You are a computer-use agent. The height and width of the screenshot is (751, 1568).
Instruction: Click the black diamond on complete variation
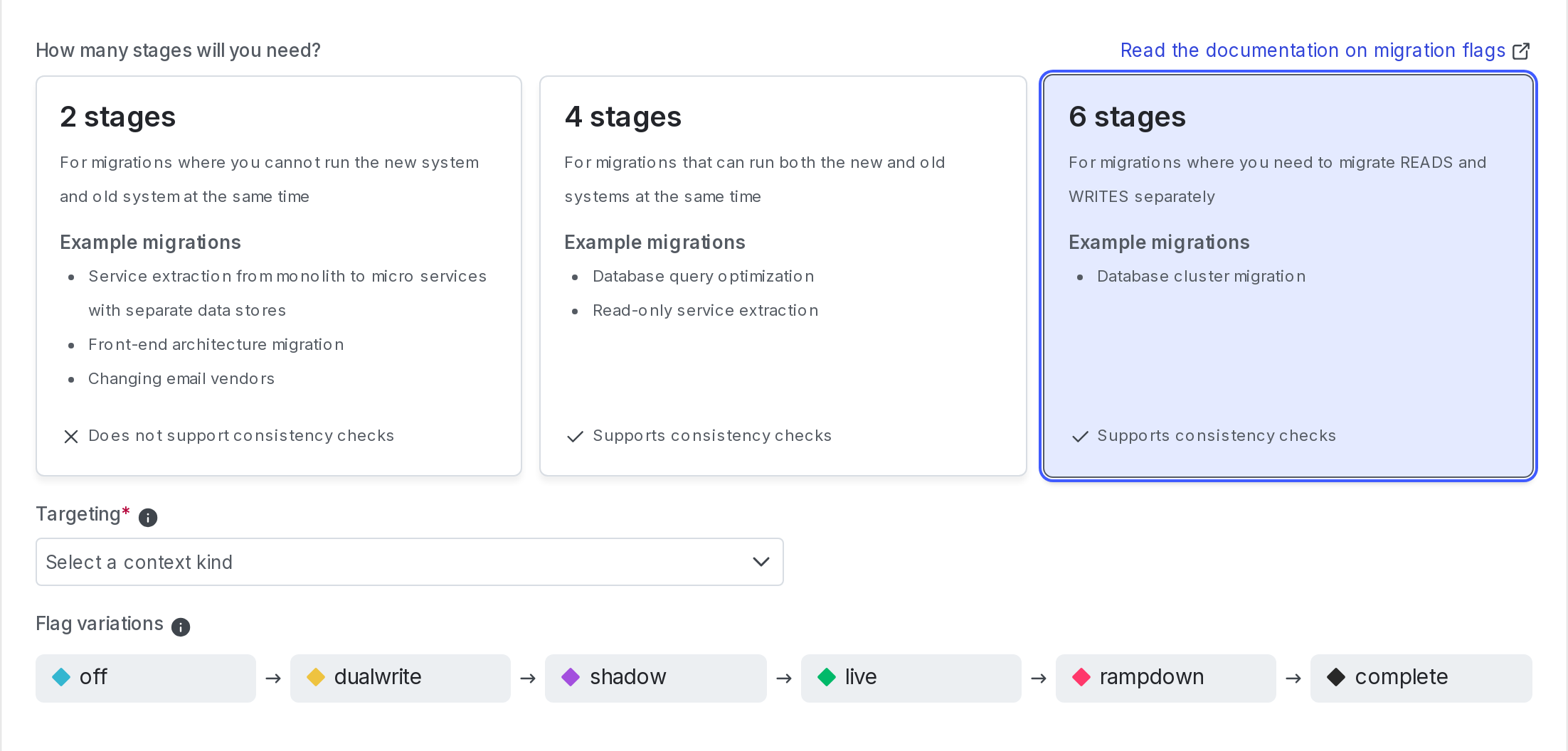click(1336, 677)
